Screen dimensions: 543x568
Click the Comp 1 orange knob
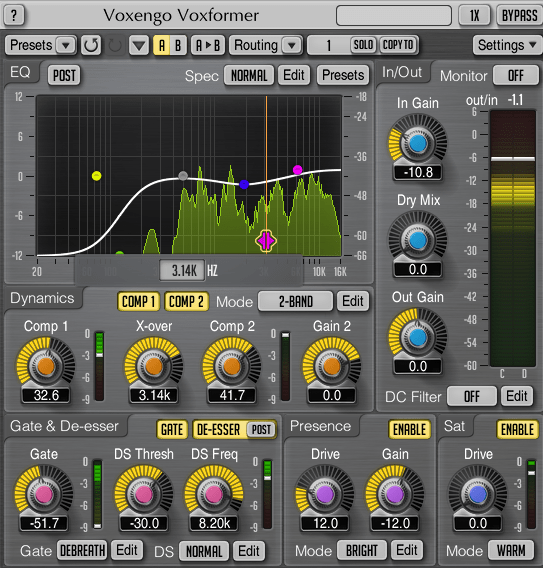(46, 366)
